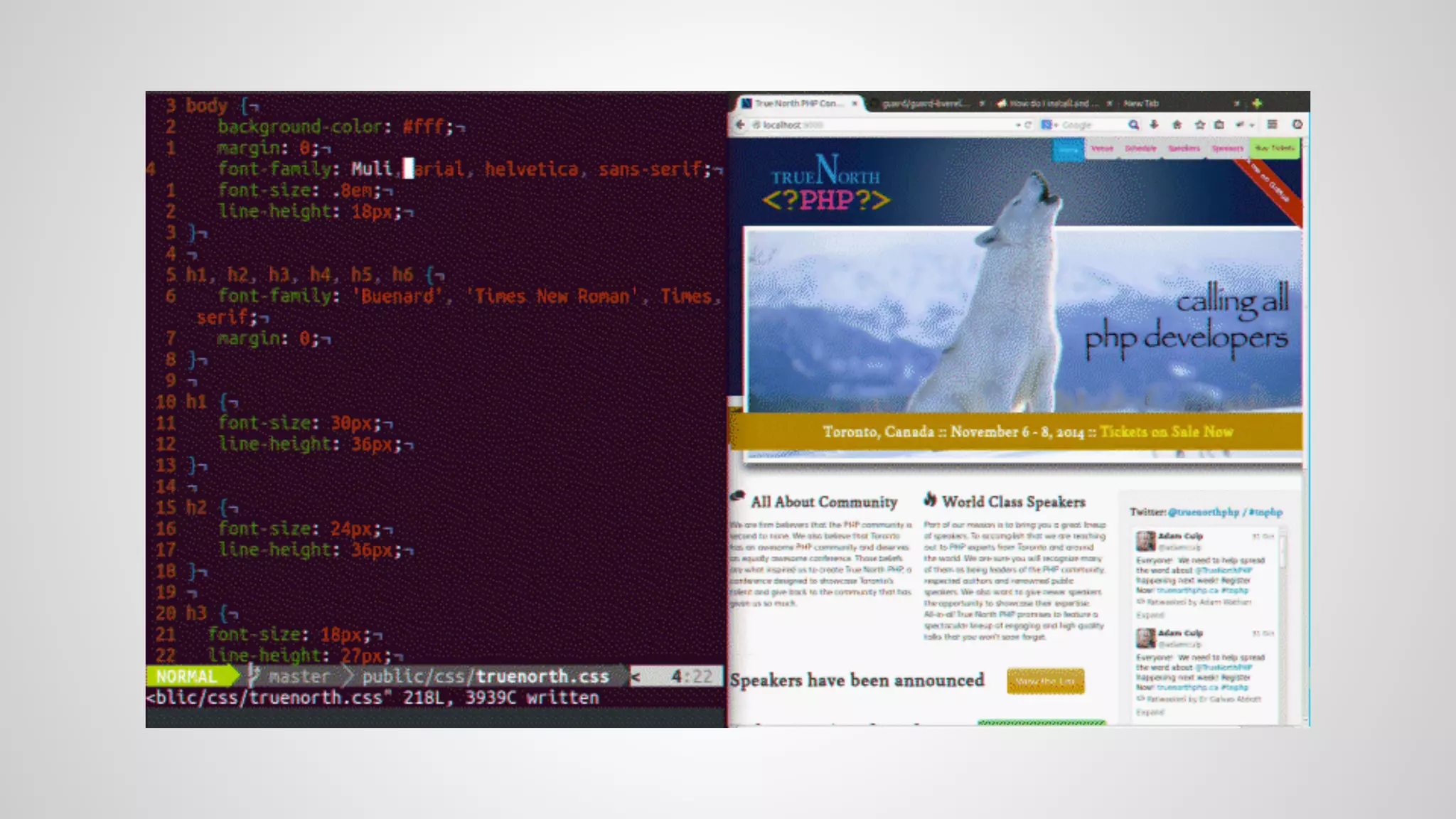Expand the first Adam Culp tweet

point(1150,615)
